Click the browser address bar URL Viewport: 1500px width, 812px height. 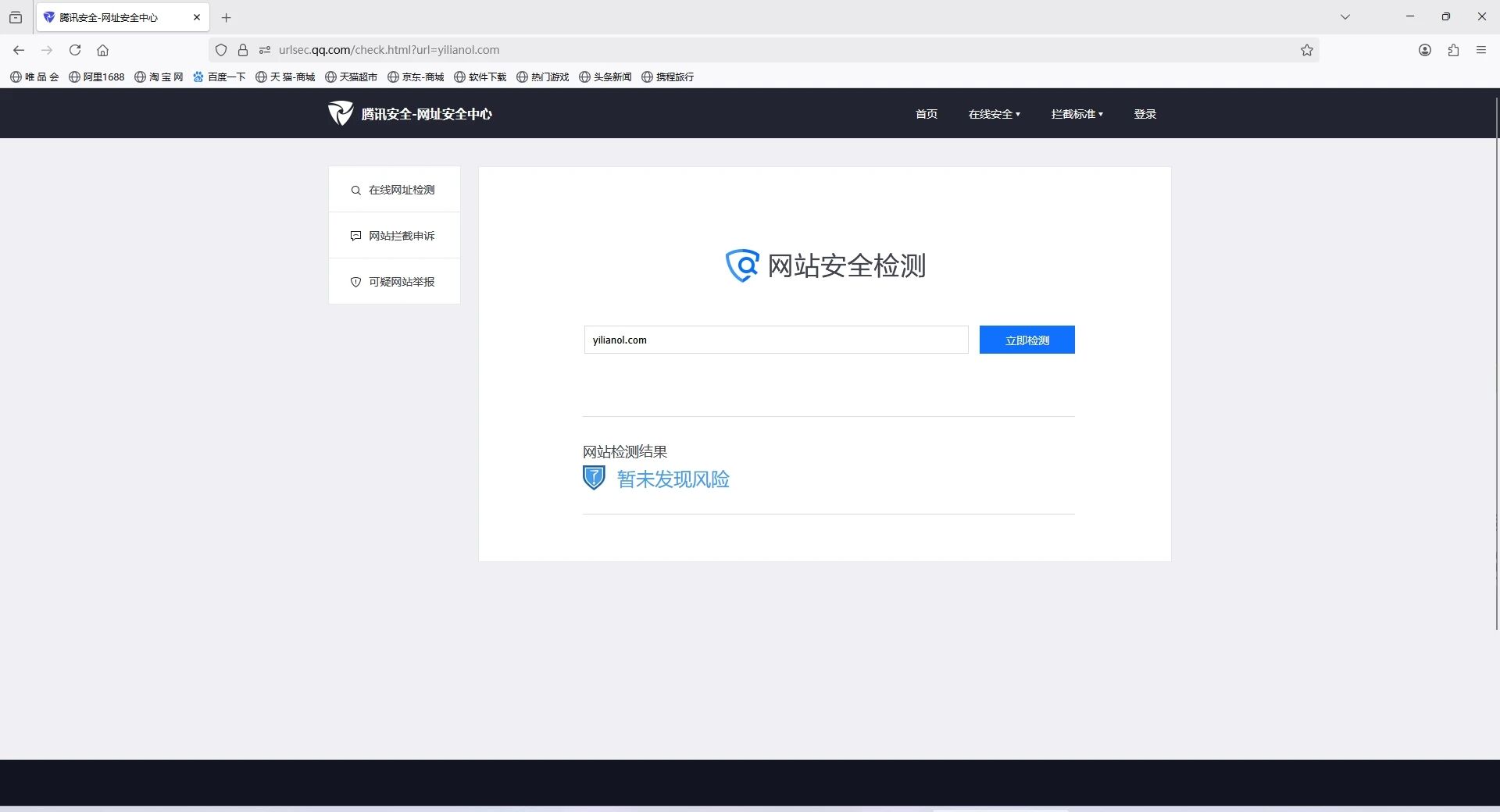point(389,50)
